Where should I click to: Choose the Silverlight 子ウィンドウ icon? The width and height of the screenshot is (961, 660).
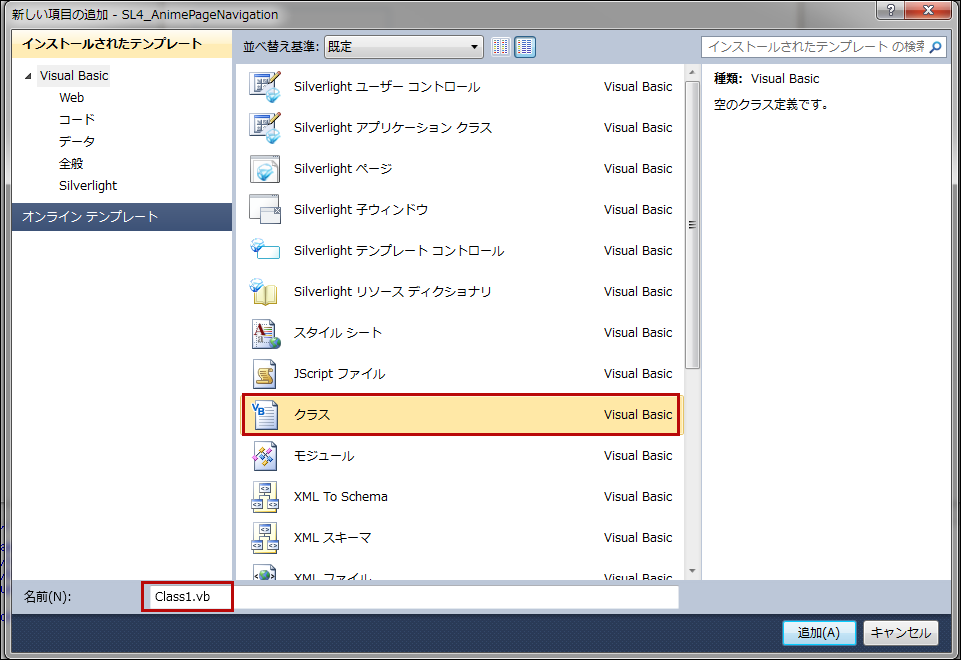click(265, 210)
